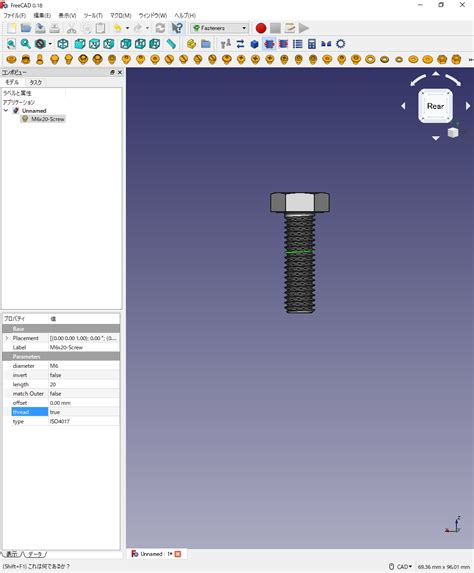Click the Front view cube icon
The image size is (474, 573).
(x=80, y=44)
